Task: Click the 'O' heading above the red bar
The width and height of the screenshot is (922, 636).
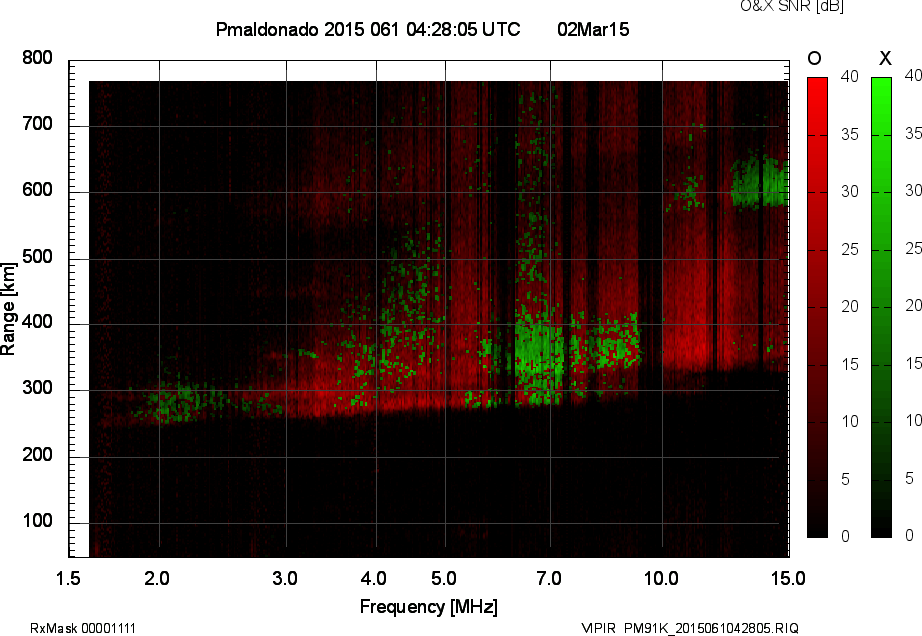Action: tap(814, 58)
